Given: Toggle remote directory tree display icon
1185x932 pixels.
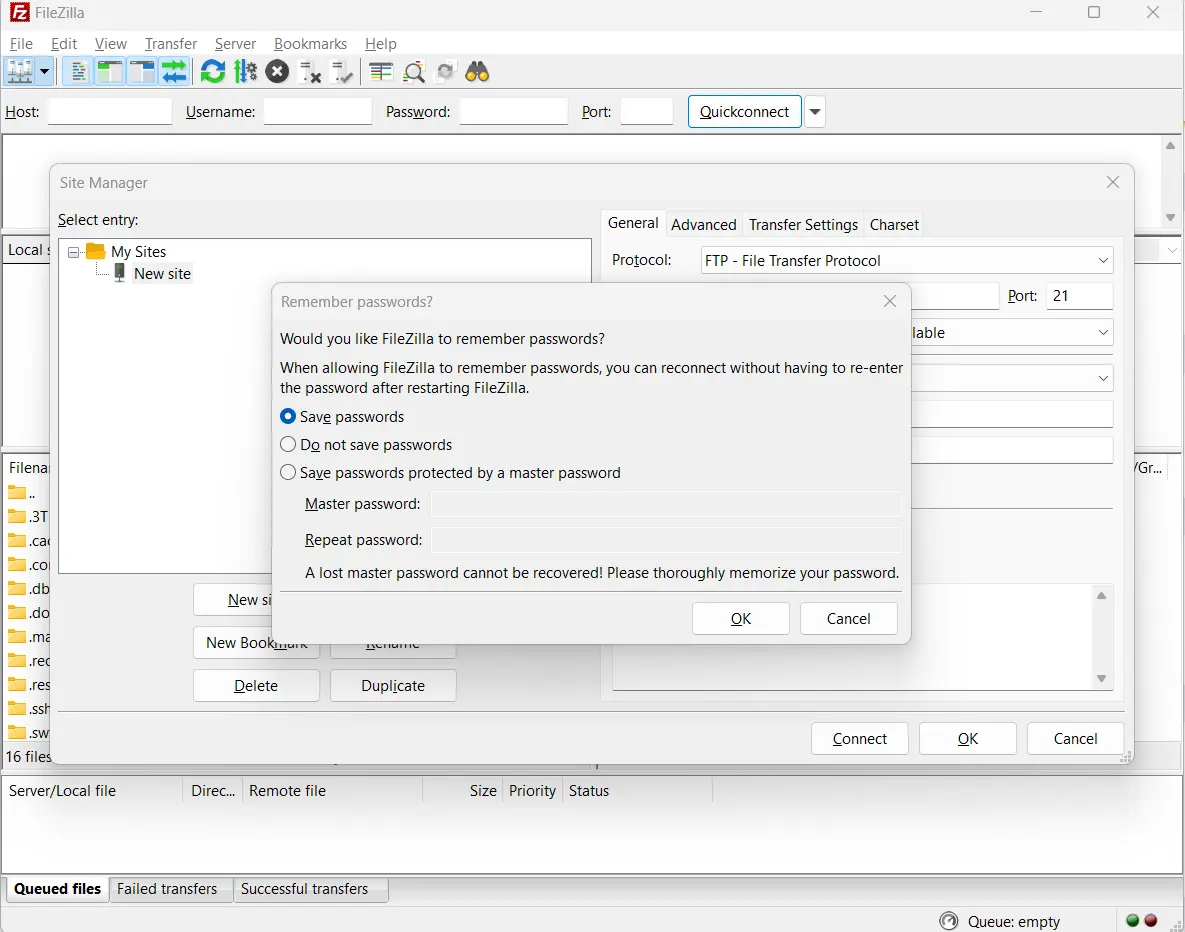Looking at the screenshot, I should click(141, 72).
